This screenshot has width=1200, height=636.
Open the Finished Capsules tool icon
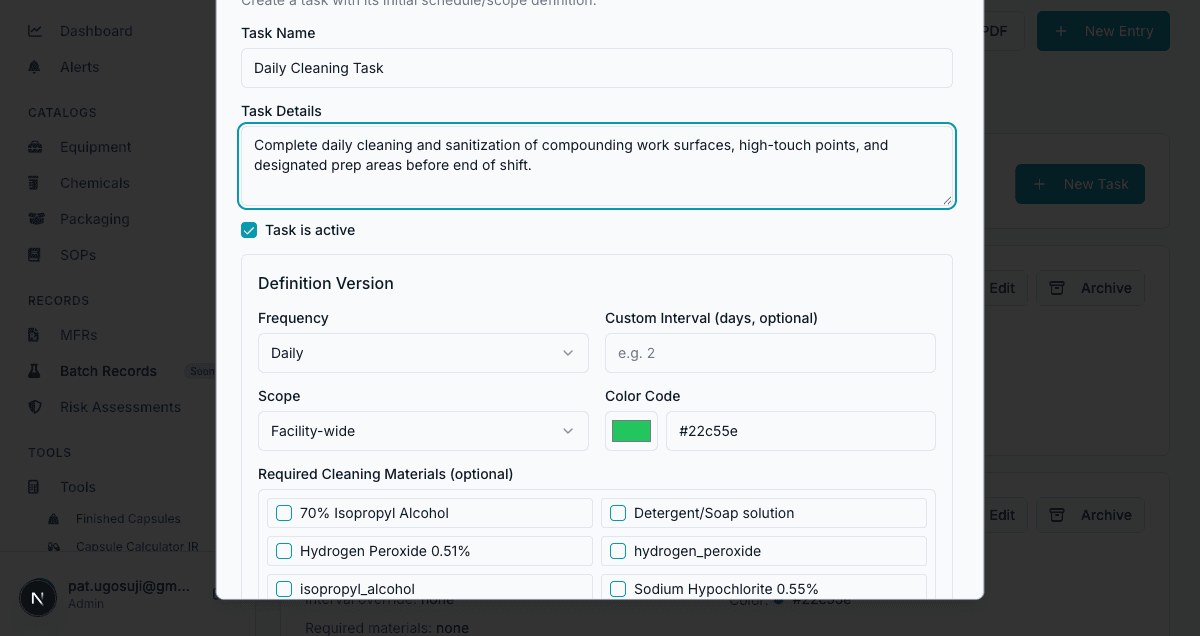[x=52, y=518]
